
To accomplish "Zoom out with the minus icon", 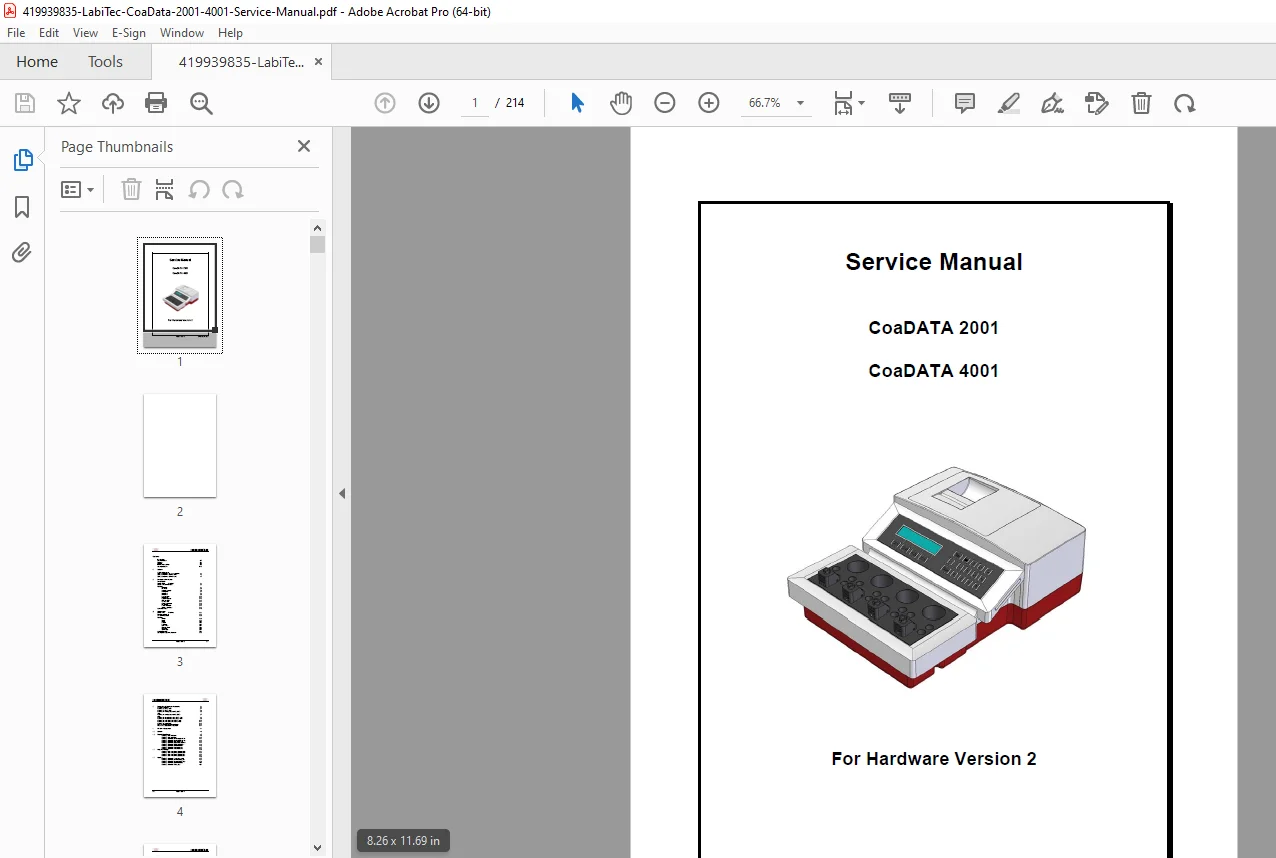I will point(665,103).
